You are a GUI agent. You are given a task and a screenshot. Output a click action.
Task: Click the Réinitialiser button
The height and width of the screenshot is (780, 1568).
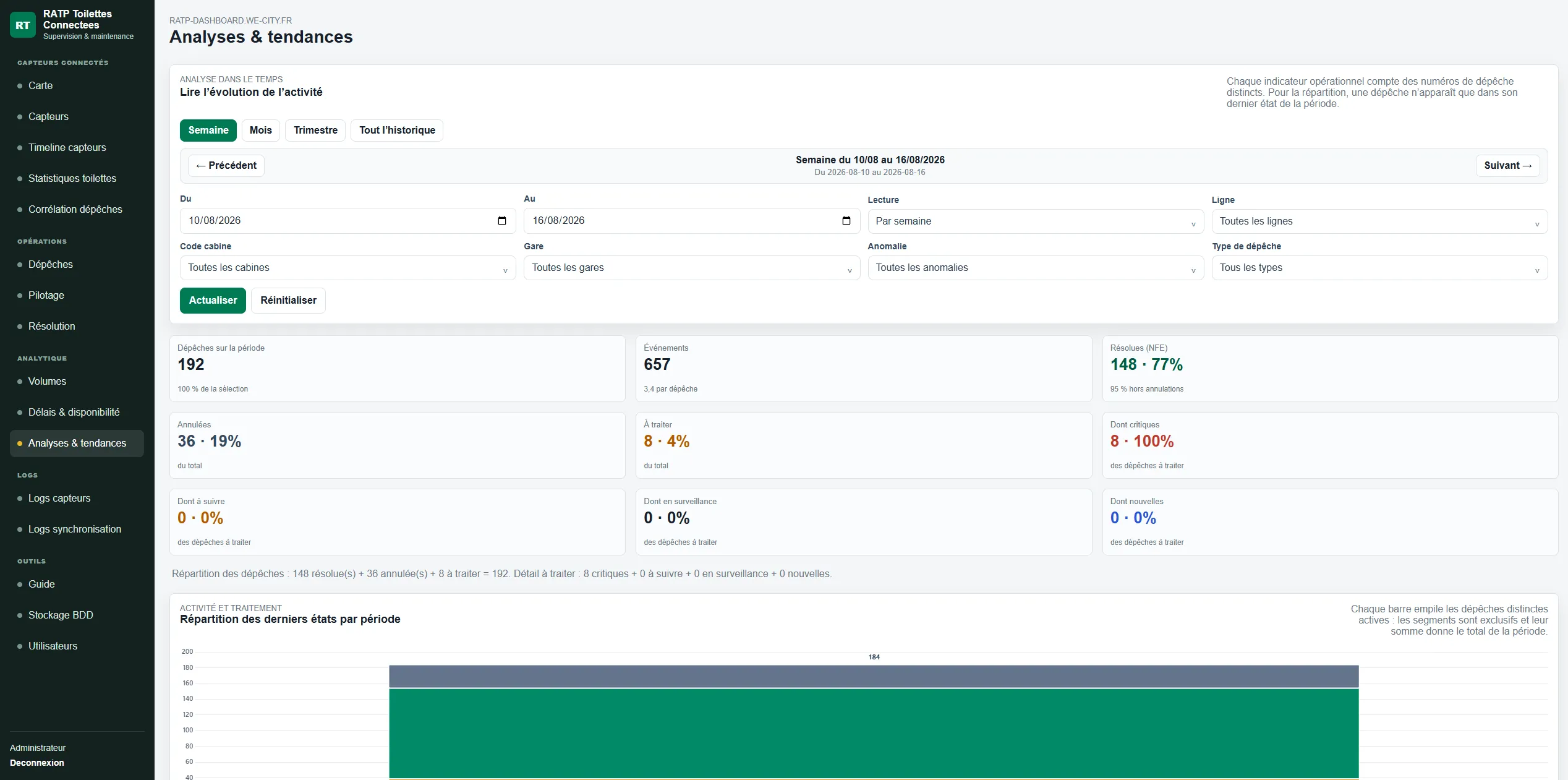point(288,301)
